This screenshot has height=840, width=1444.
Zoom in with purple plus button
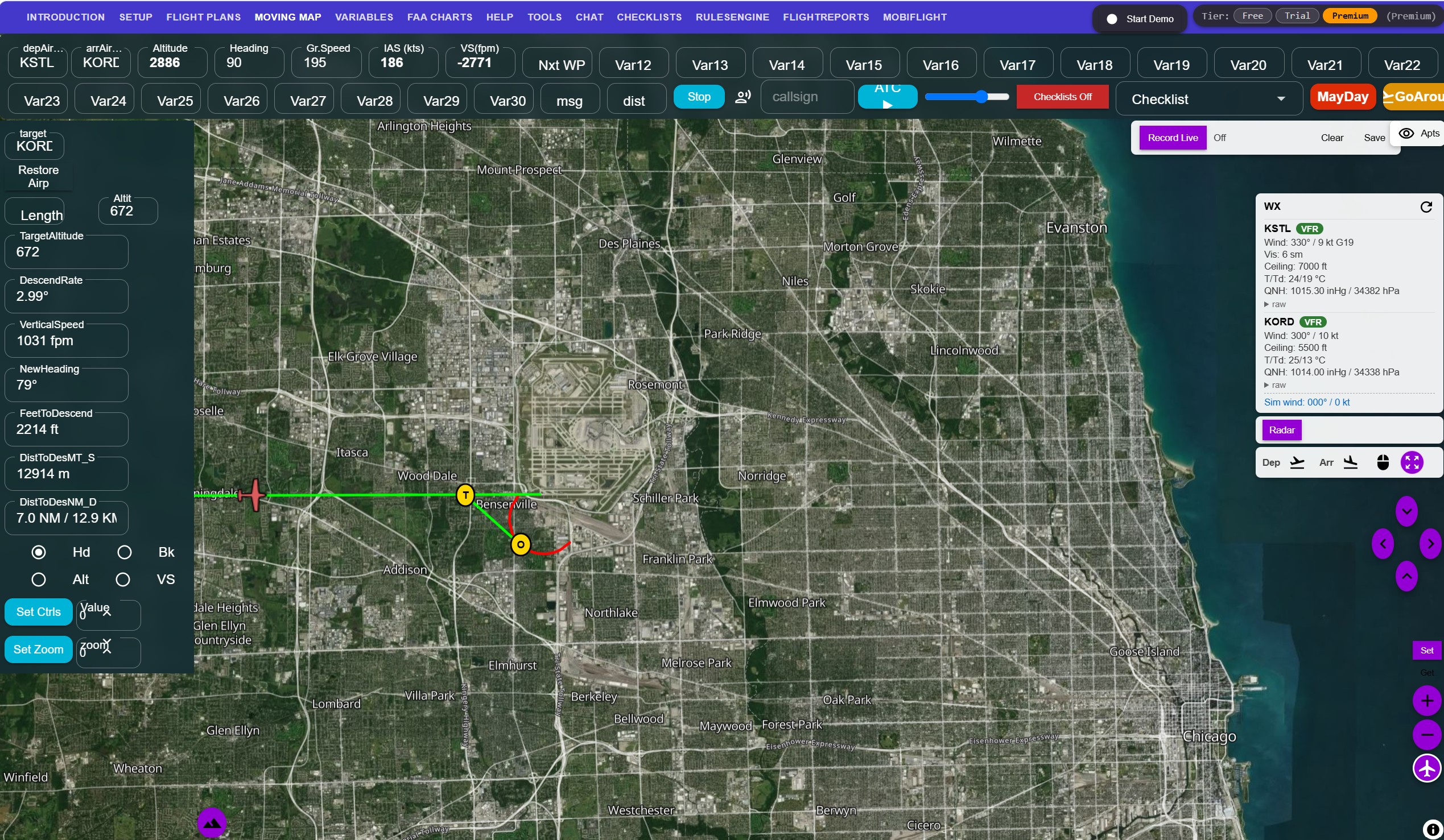pos(1427,701)
